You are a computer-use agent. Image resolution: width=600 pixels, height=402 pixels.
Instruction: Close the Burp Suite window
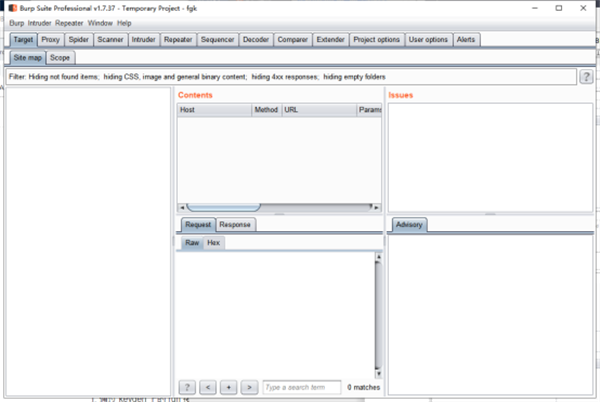pos(583,8)
